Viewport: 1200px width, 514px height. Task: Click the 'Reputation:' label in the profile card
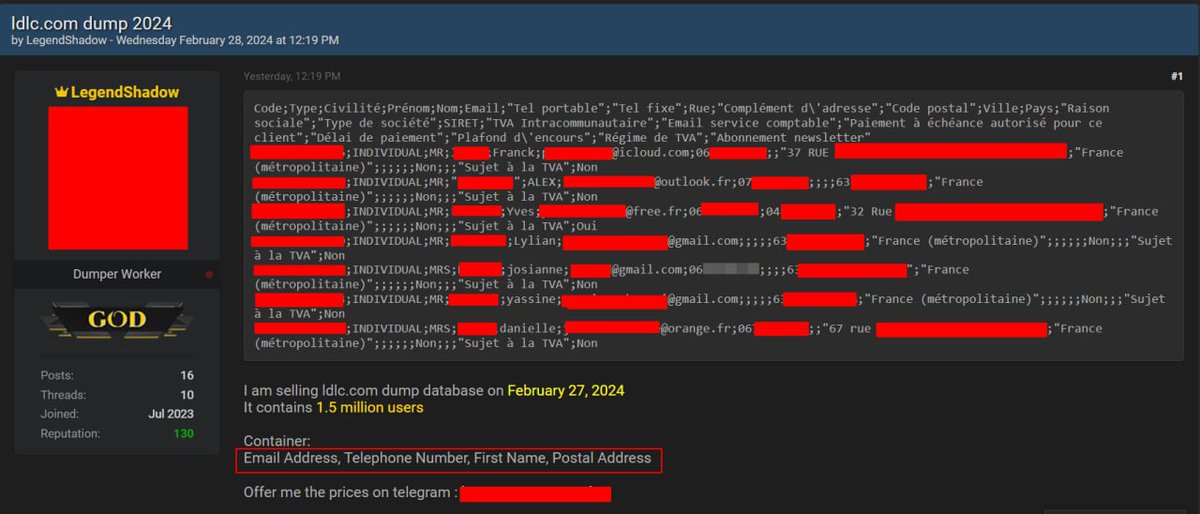click(x=71, y=434)
